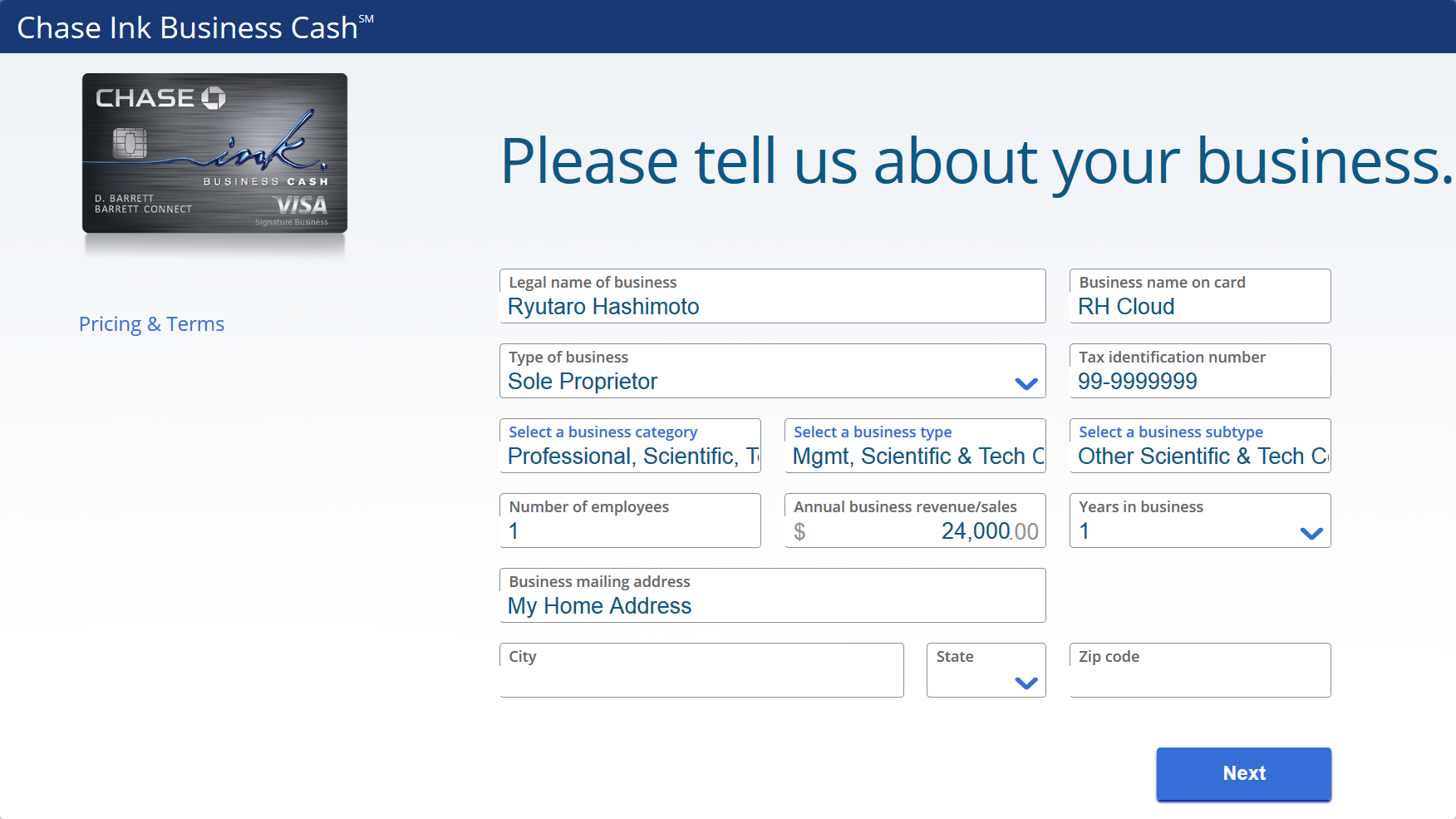Expand the Years in business dropdown
The height and width of the screenshot is (819, 1456).
click(x=1199, y=521)
